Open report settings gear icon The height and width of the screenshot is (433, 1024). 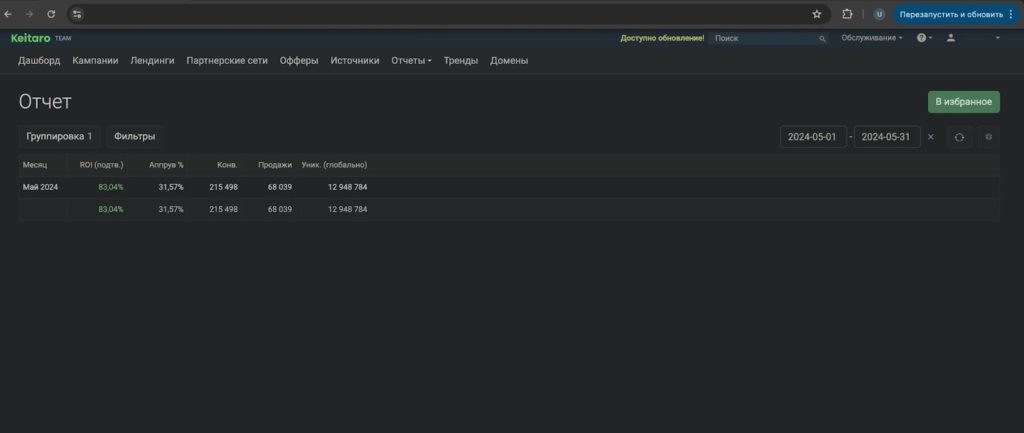(x=989, y=137)
